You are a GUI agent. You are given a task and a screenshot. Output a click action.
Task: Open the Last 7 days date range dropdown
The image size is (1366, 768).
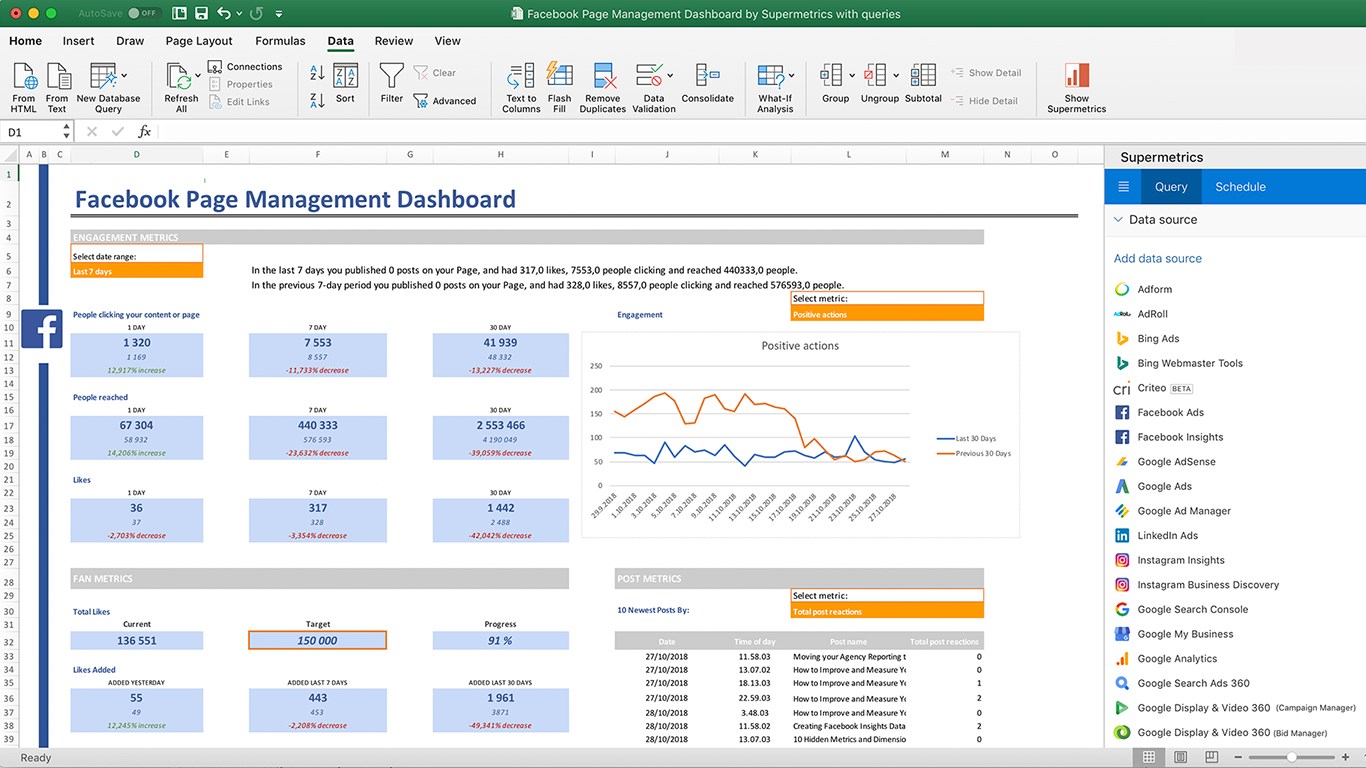point(137,271)
